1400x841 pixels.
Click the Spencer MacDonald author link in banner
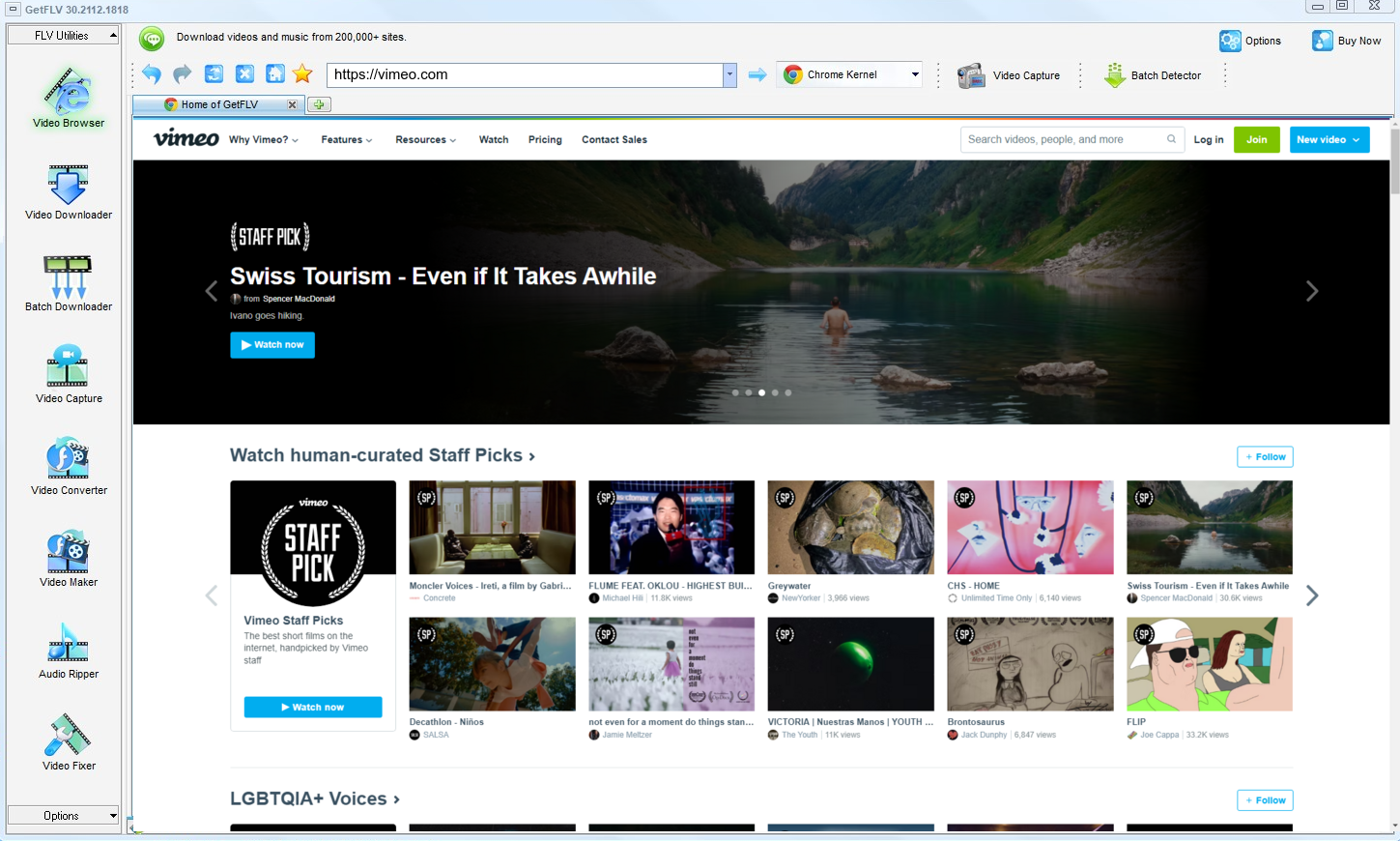click(299, 299)
